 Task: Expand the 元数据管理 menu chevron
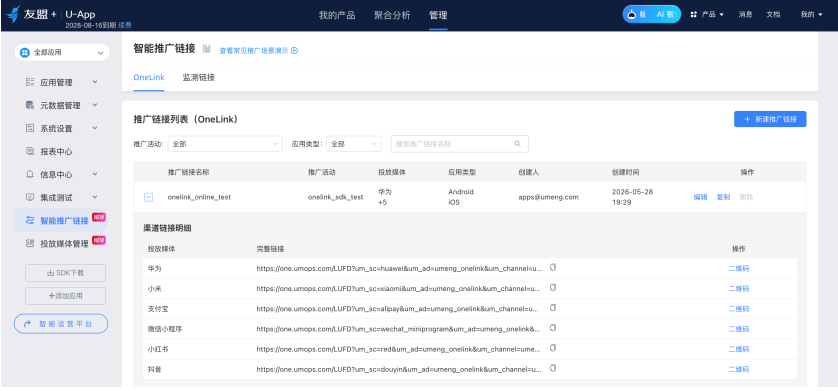click(x=95, y=105)
